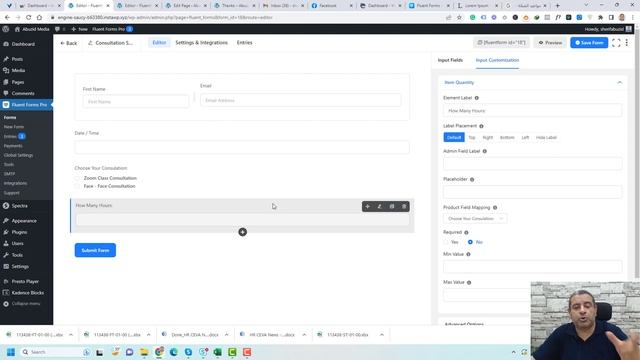Choose Hide Label placement option
640x360 pixels.
(546, 138)
